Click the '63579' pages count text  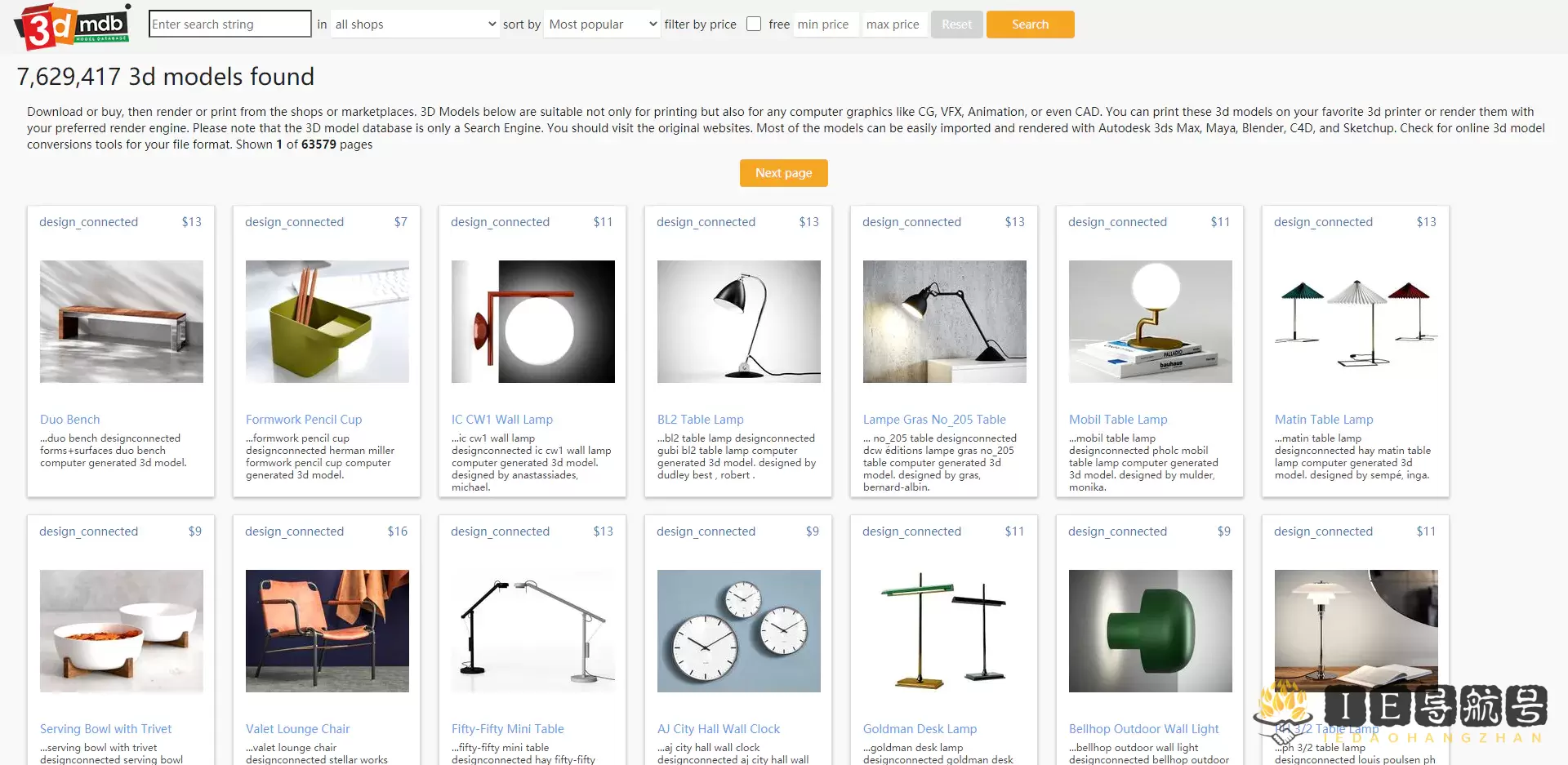pyautogui.click(x=318, y=145)
